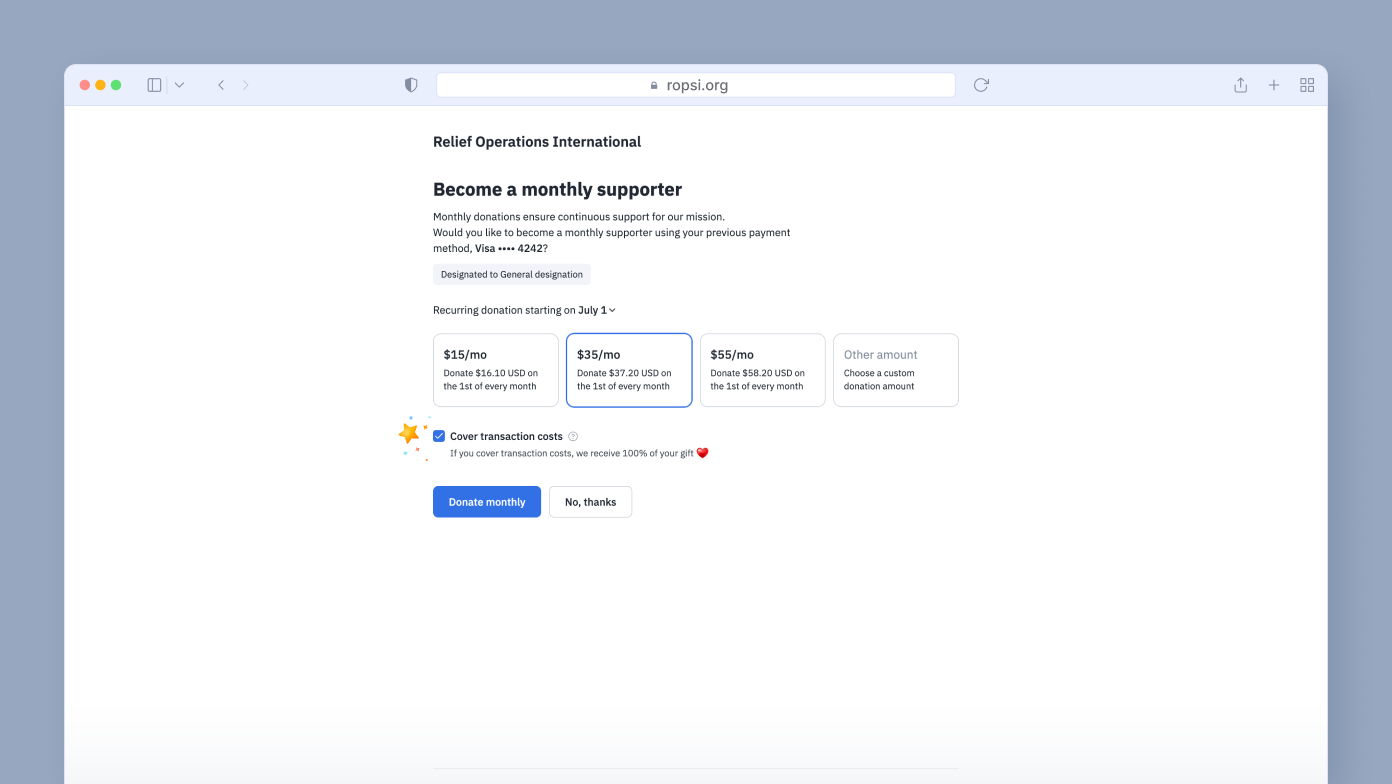Maximize the window with green button
Screen dimensions: 1392x784
(x=116, y=85)
